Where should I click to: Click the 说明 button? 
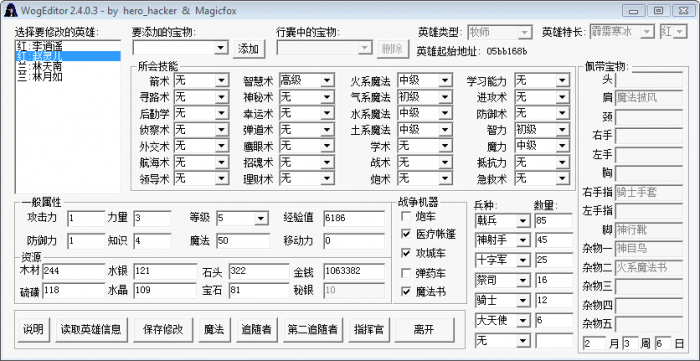click(33, 330)
